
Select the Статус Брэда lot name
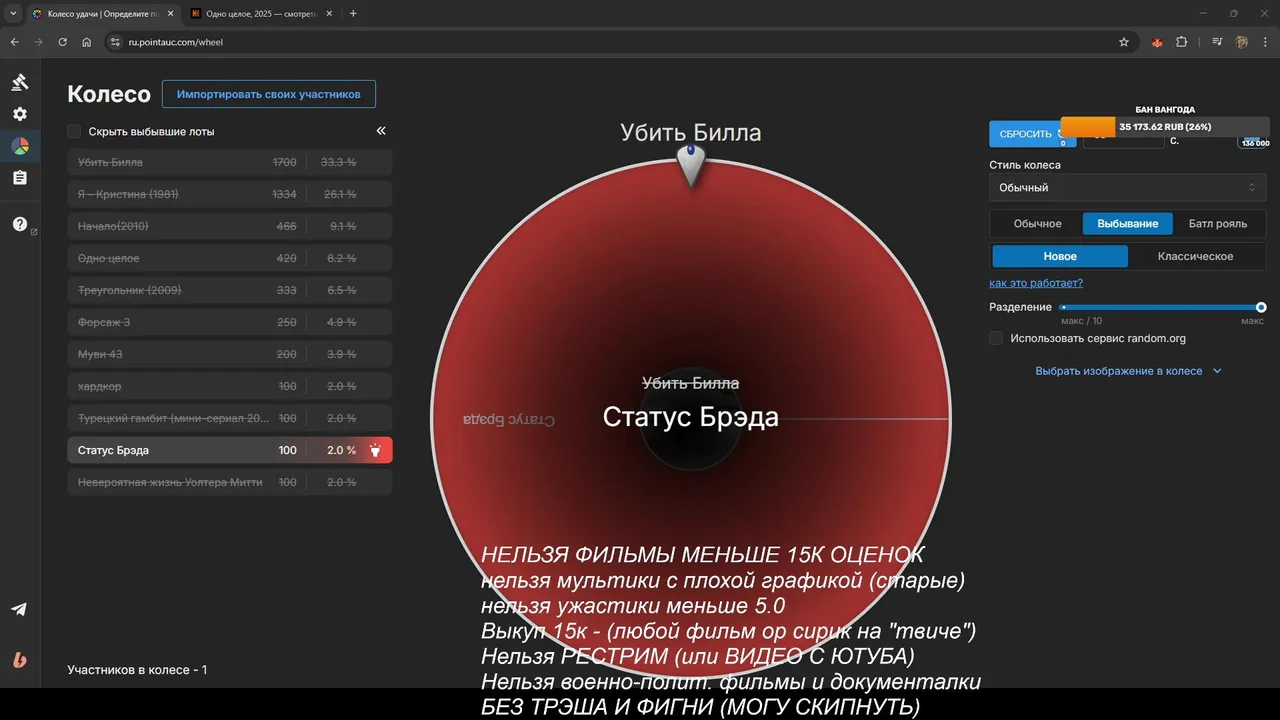pyautogui.click(x=113, y=450)
